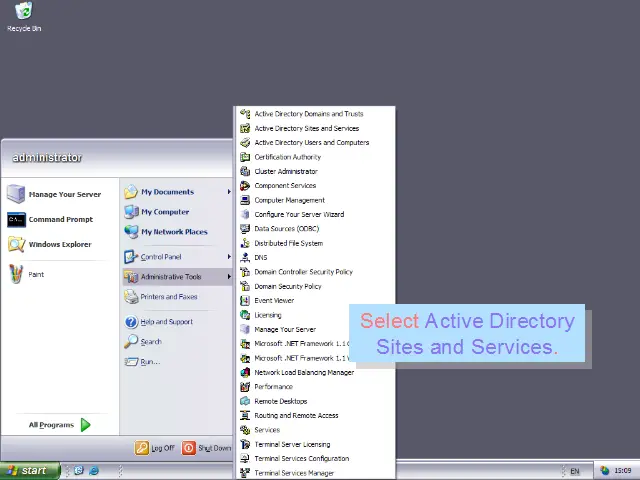Open the DNS icon

[245, 258]
